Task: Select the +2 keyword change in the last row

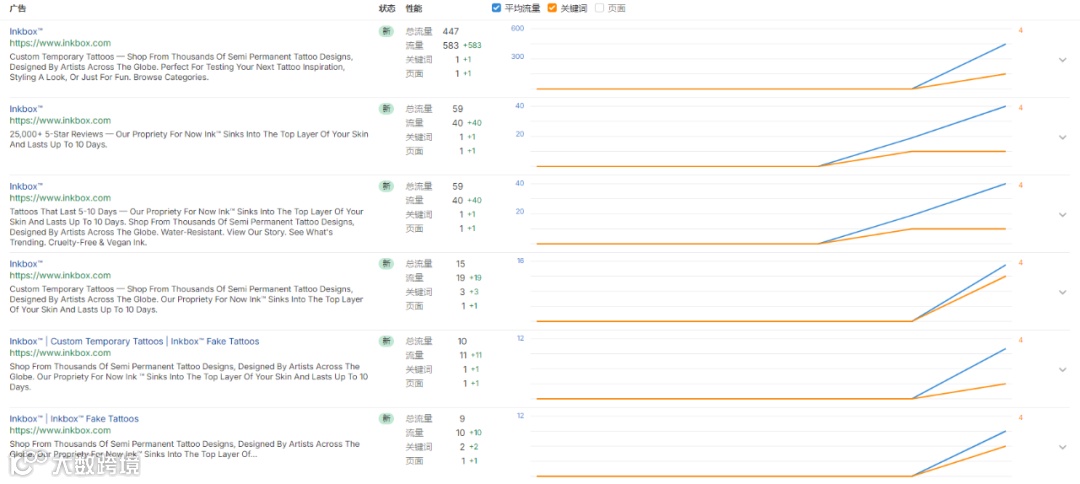Action: tap(474, 447)
